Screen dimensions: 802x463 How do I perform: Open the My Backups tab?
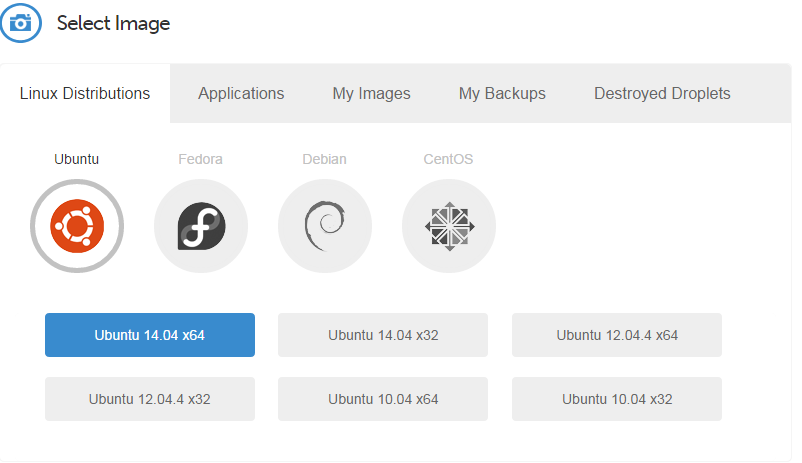click(502, 94)
